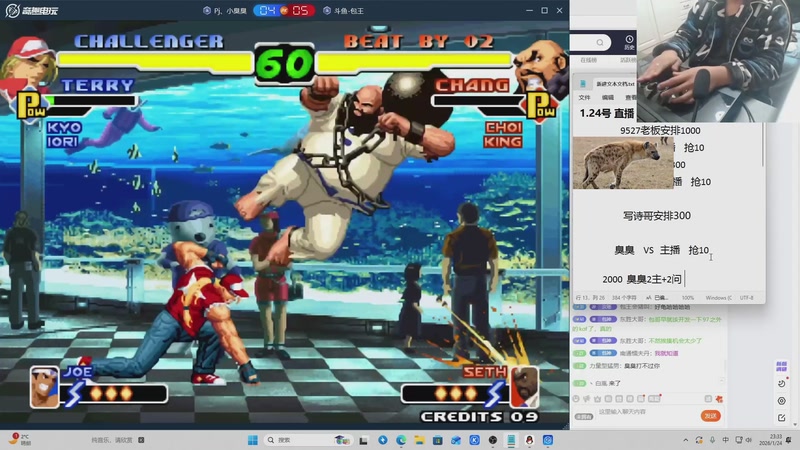Click the target circle icon in right sidebar
Screen dimensions: 800x450
(781, 401)
